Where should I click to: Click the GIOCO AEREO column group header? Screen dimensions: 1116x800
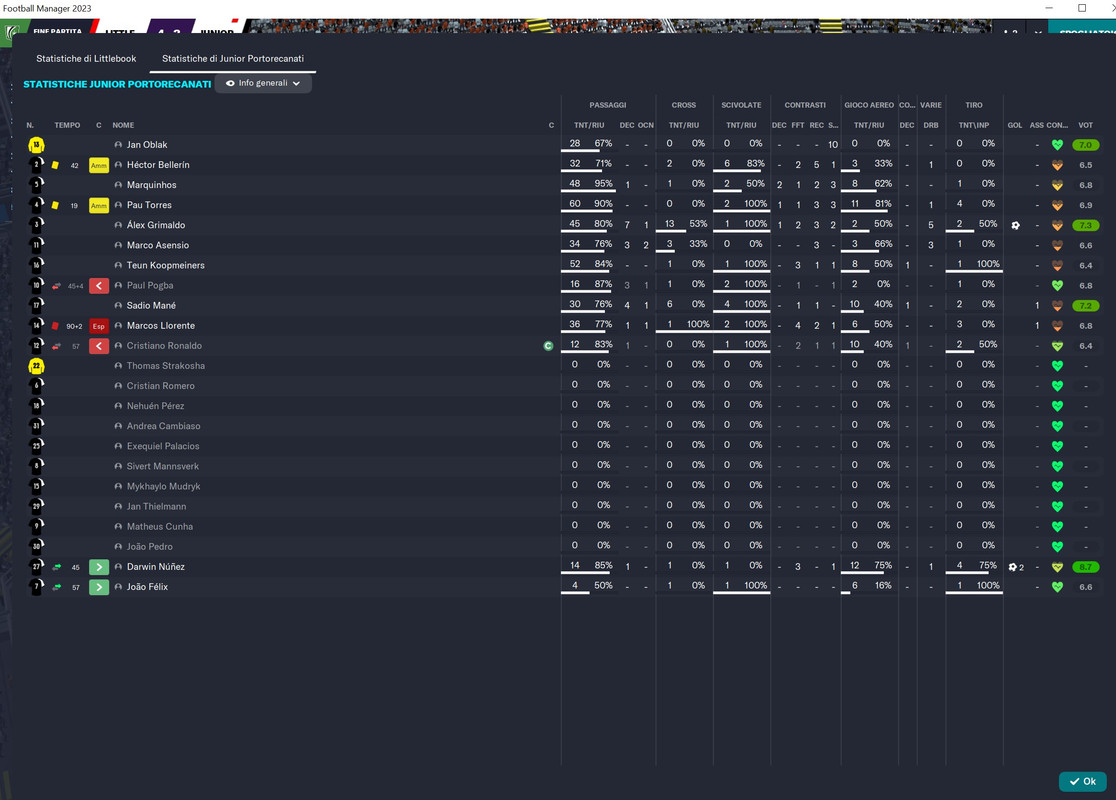(x=869, y=105)
